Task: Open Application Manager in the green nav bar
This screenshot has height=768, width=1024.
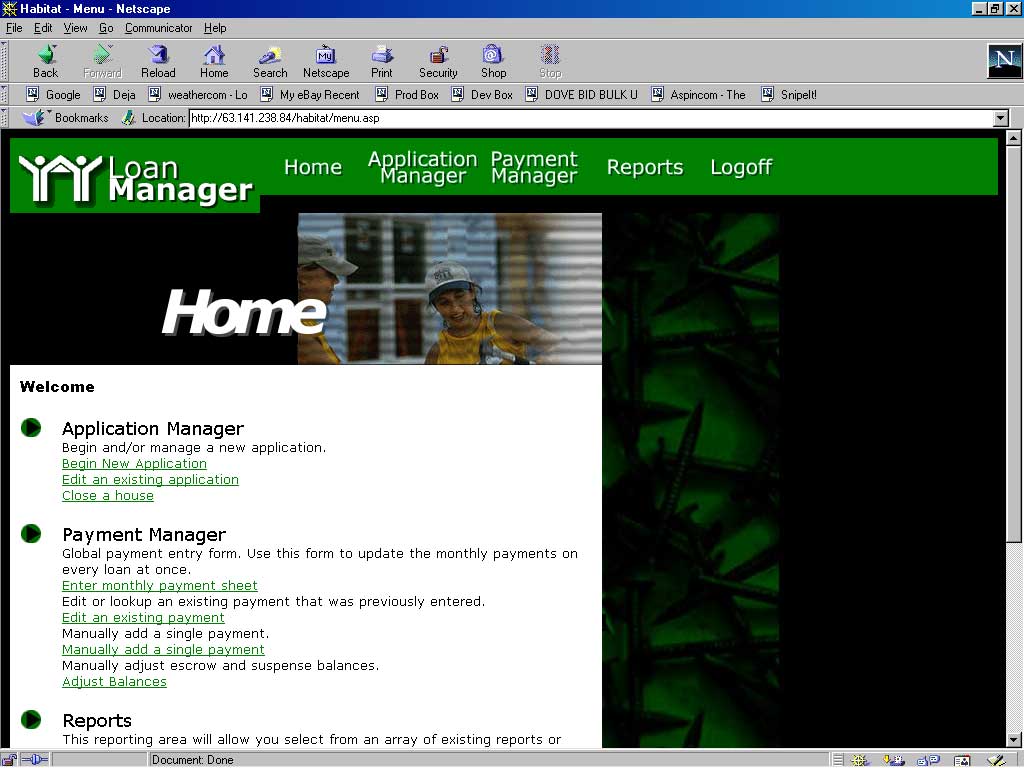Action: [x=423, y=167]
